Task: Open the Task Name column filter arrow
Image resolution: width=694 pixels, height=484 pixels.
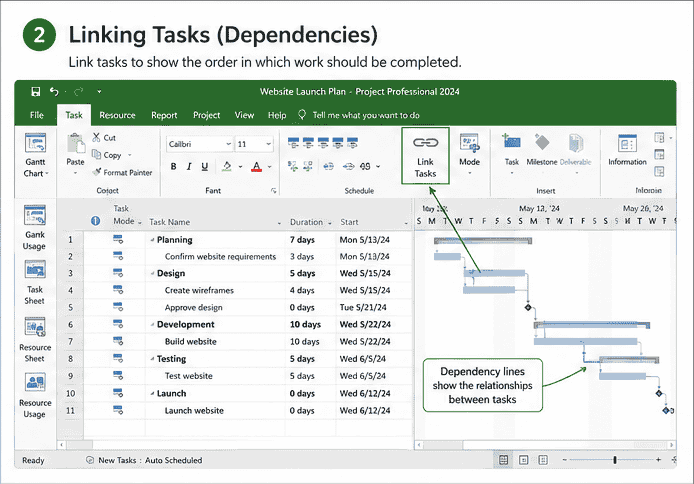Action: (279, 223)
